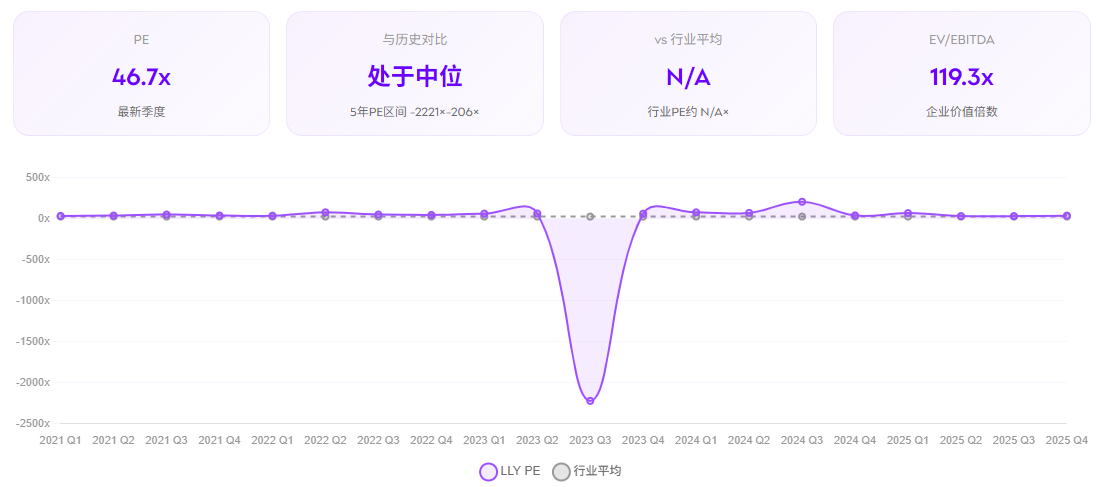Select the 2025 Q4 last data point
This screenshot has width=1096, height=487.
pyautogui.click(x=1066, y=216)
